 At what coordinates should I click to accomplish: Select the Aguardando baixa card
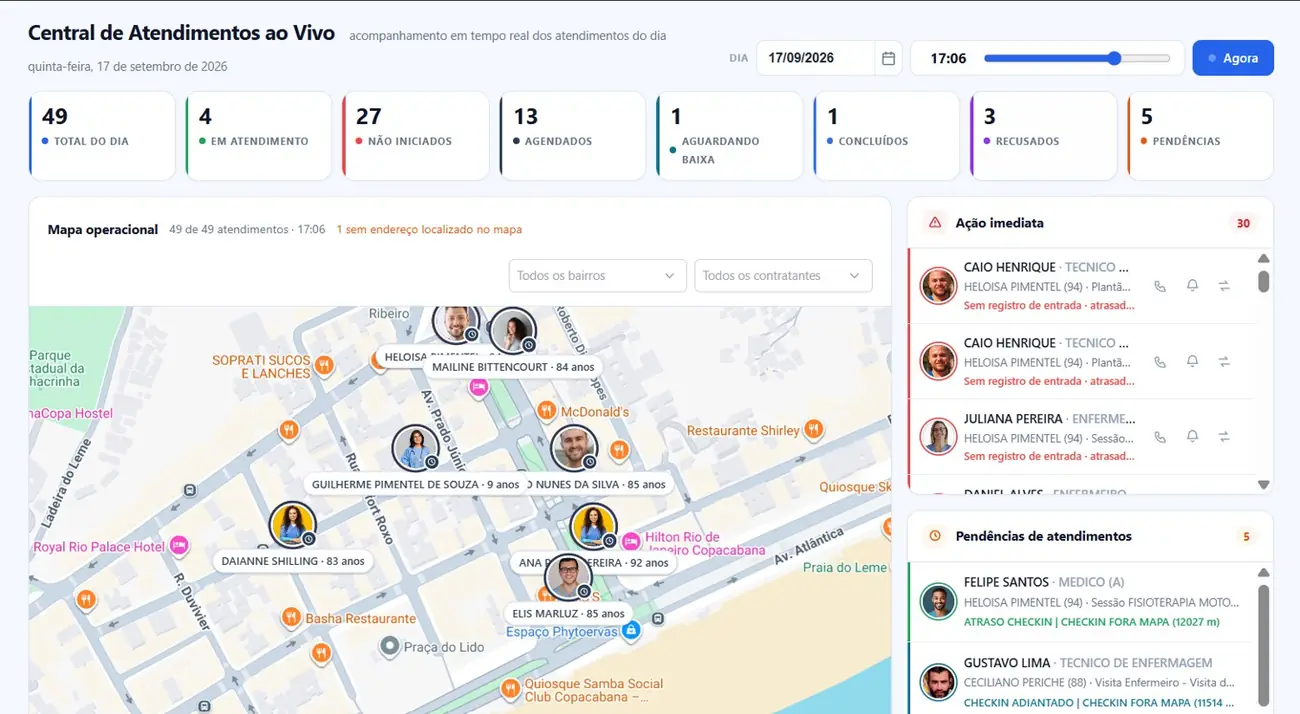(730, 136)
